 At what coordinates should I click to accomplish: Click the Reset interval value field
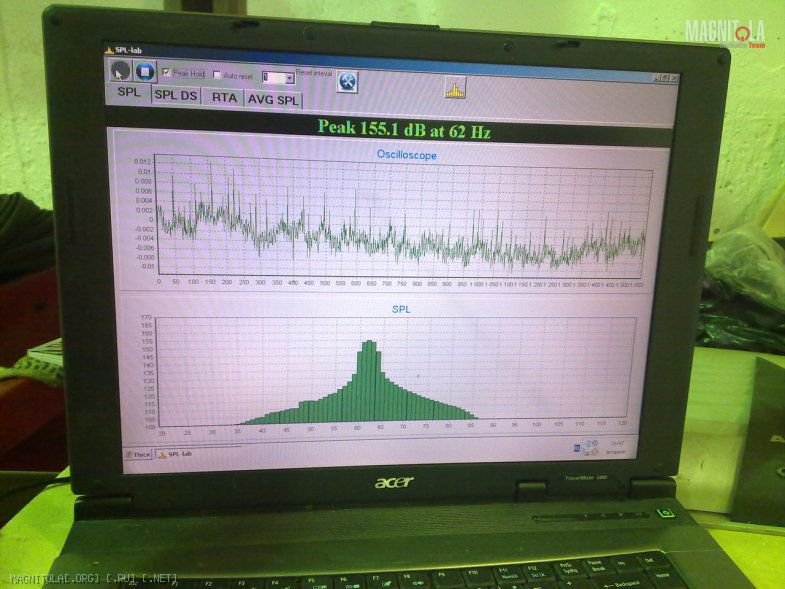click(272, 77)
